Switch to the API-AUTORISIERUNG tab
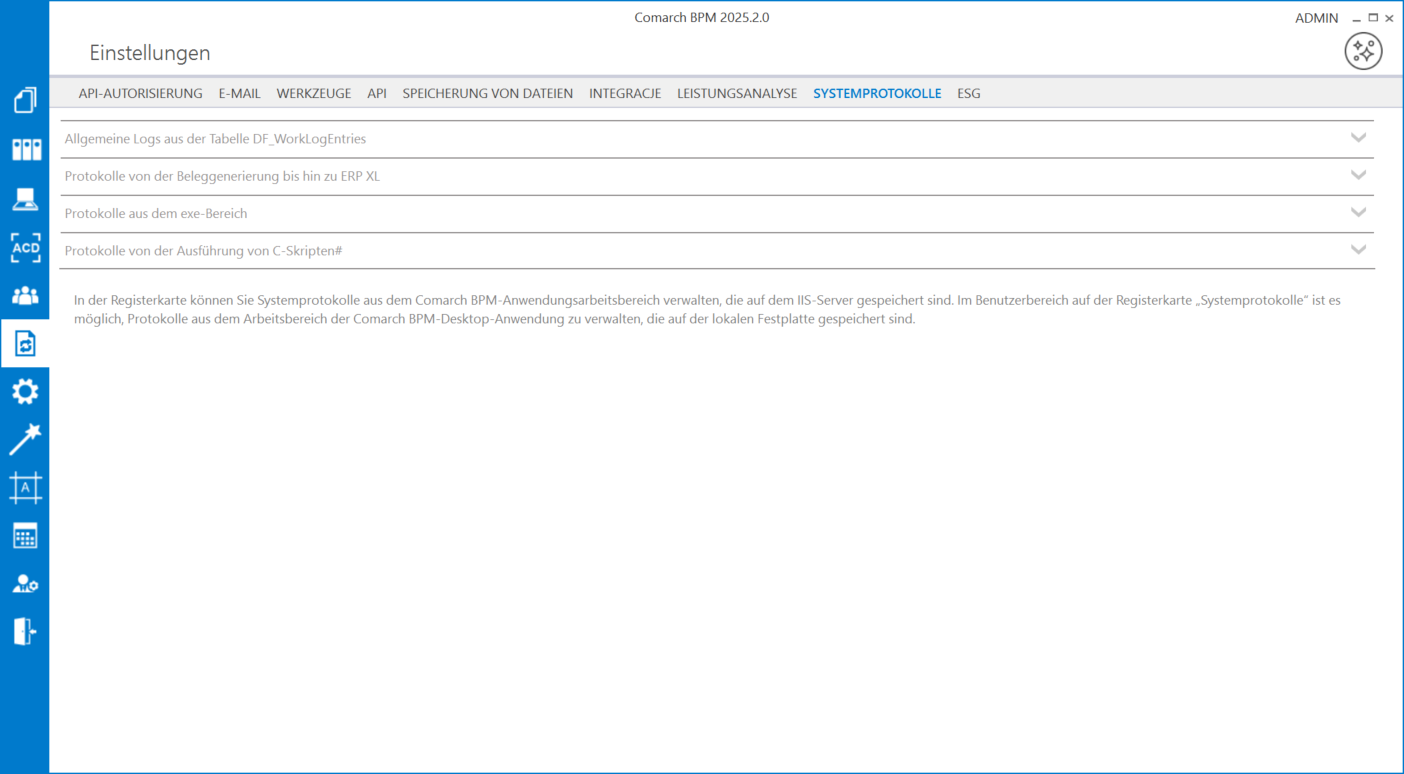Screen dimensions: 1404x774 point(140,93)
